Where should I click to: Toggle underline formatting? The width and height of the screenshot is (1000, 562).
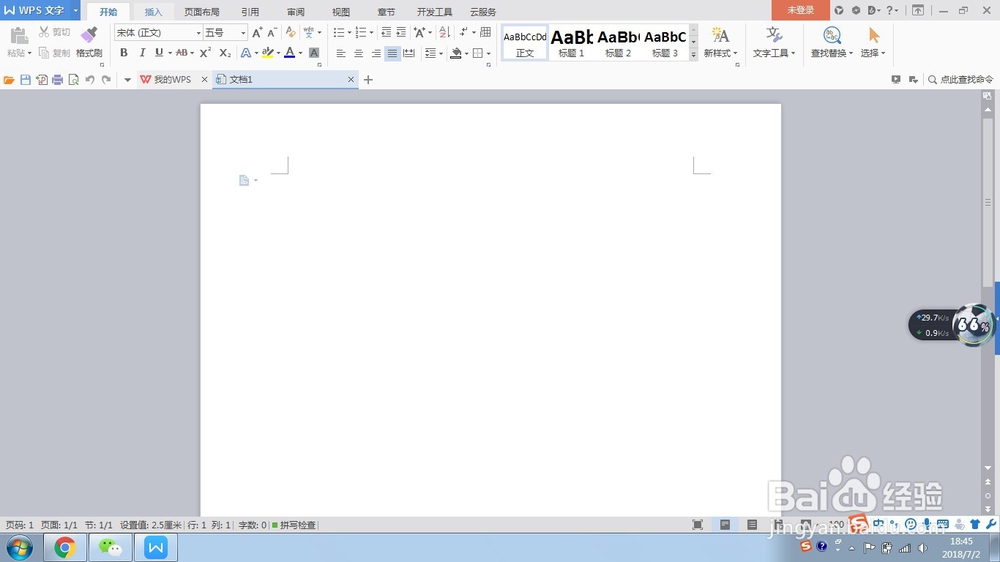coord(159,53)
